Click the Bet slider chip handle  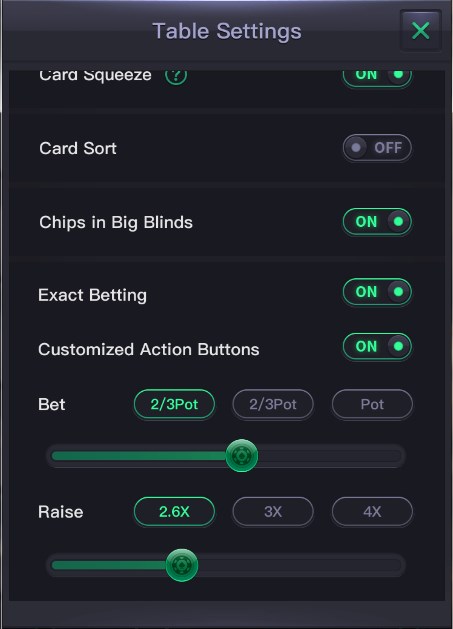(x=242, y=456)
